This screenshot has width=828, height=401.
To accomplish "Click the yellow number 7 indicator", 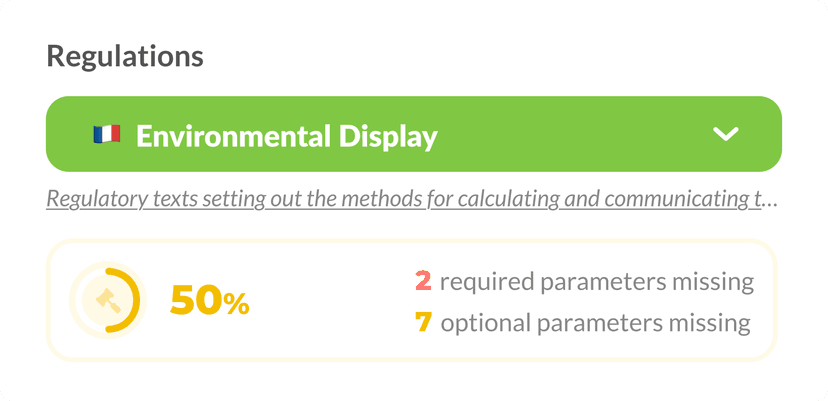I will 423,322.
